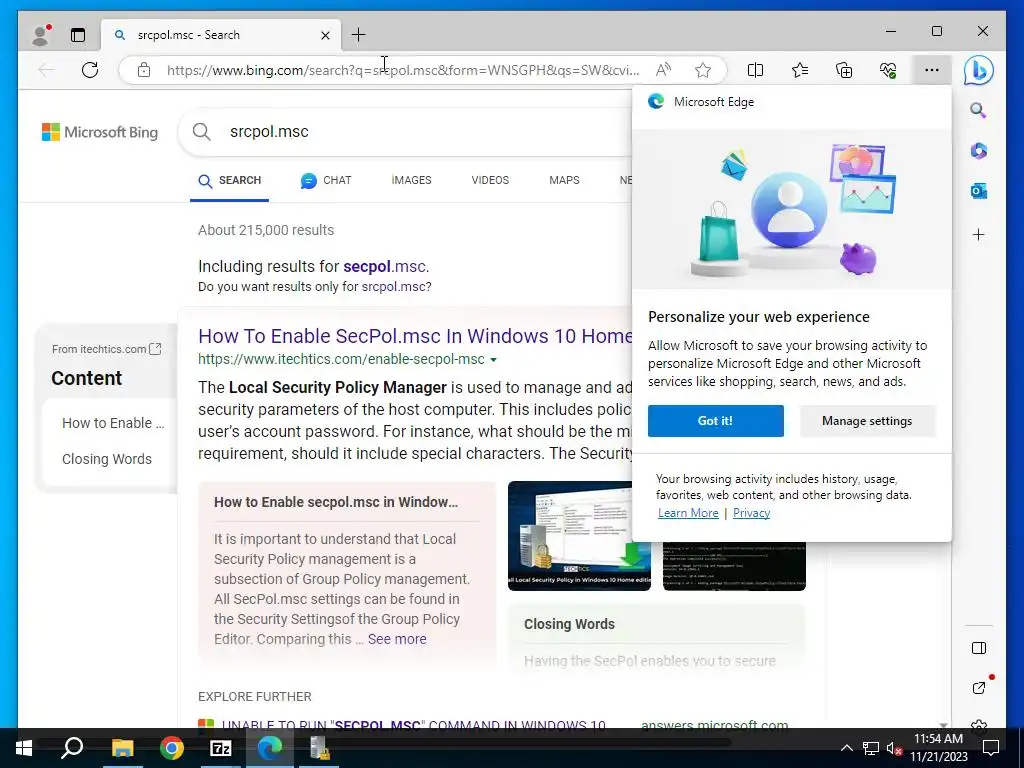Open the notification center icon
This screenshot has width=1024, height=768.
[991, 748]
